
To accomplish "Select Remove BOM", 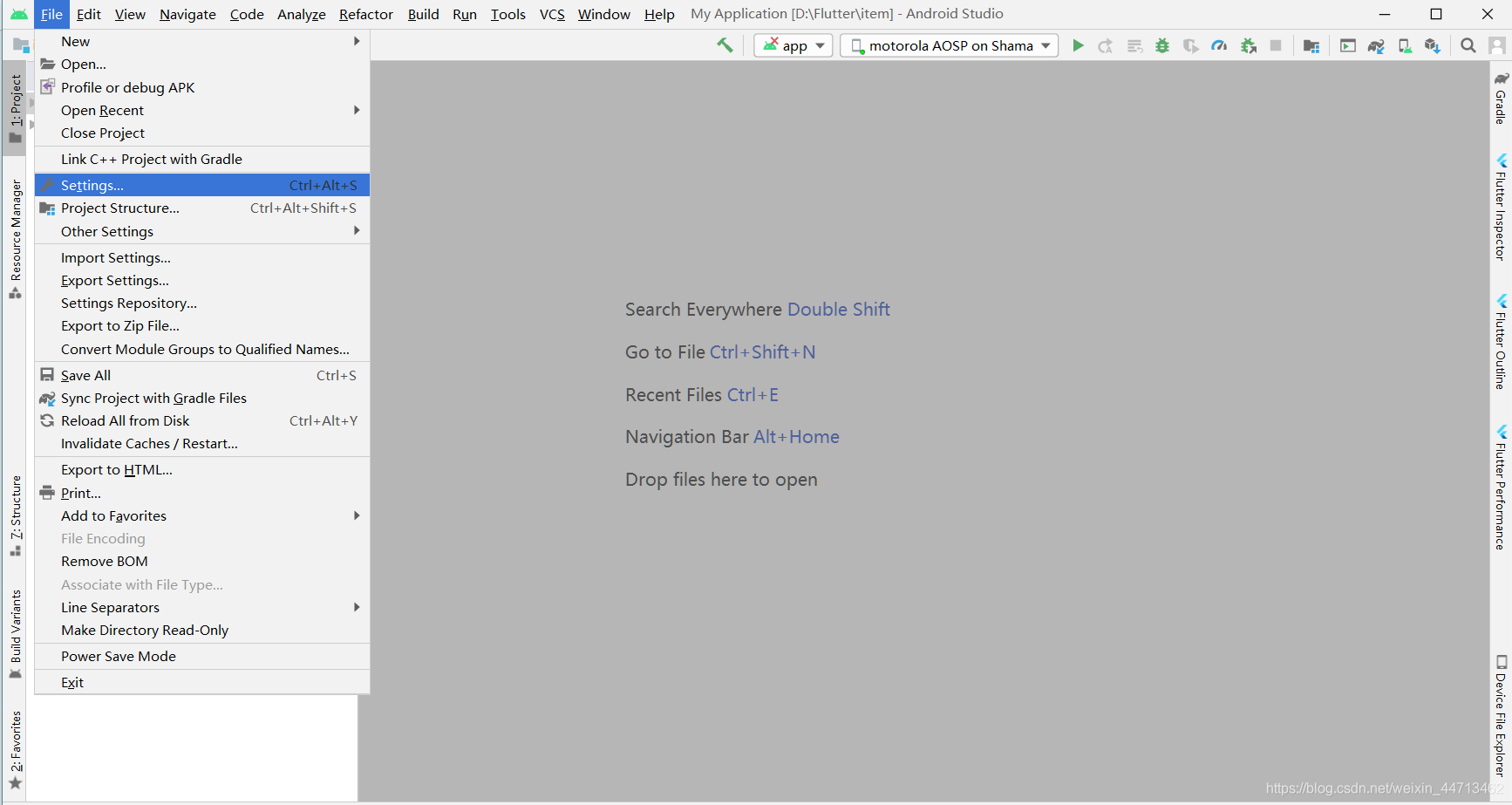I will point(202,561).
